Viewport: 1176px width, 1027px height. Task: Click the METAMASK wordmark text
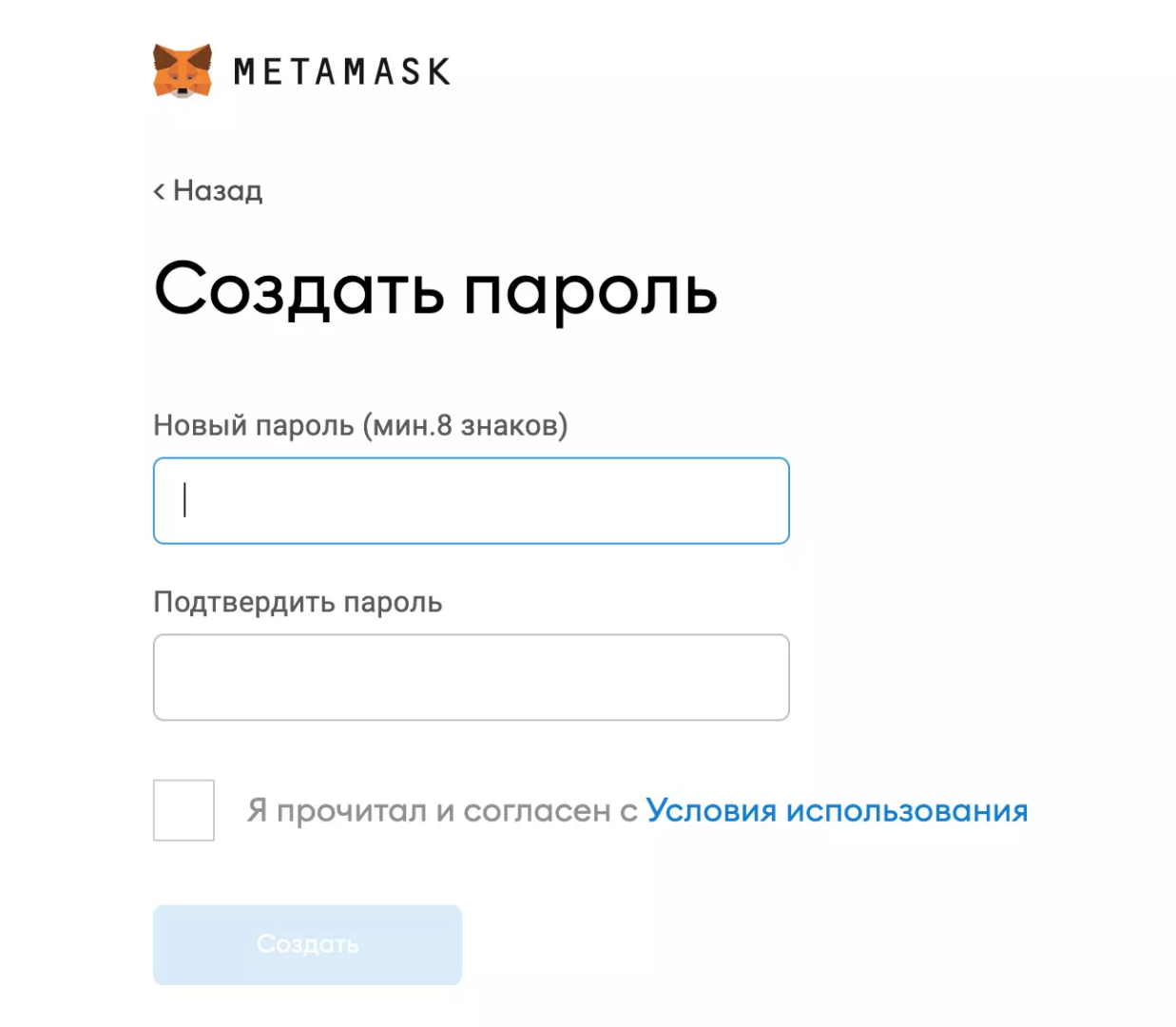pyautogui.click(x=341, y=72)
